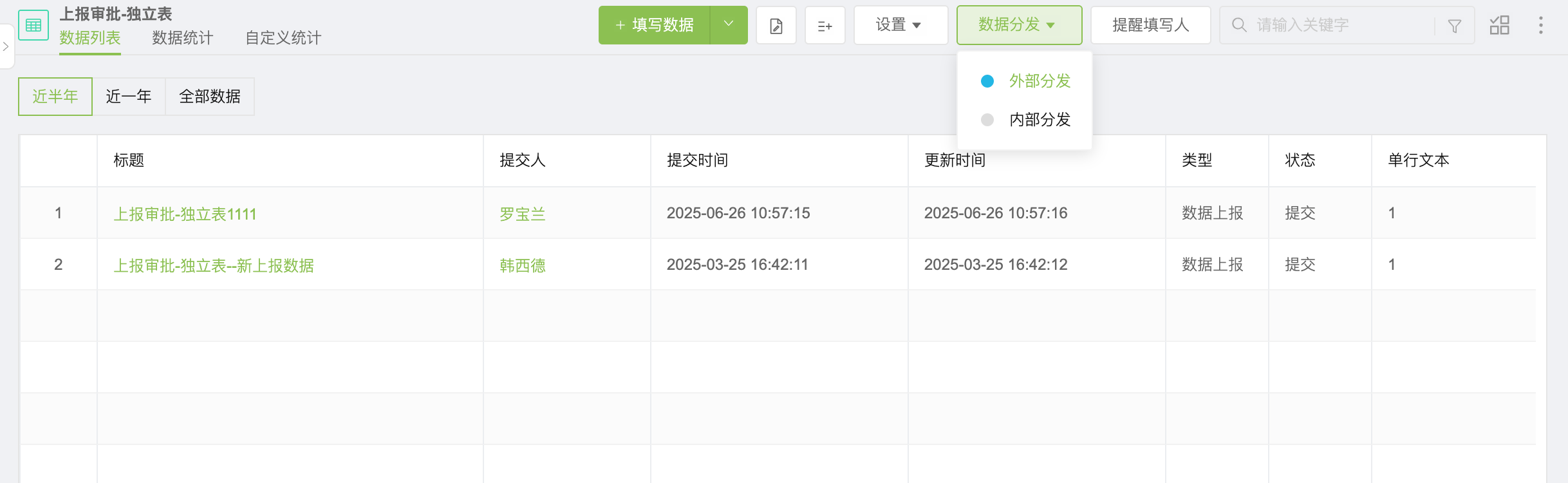This screenshot has height=483, width=1568.
Task: Focus the 请输入关键字 search field
Action: (1342, 25)
